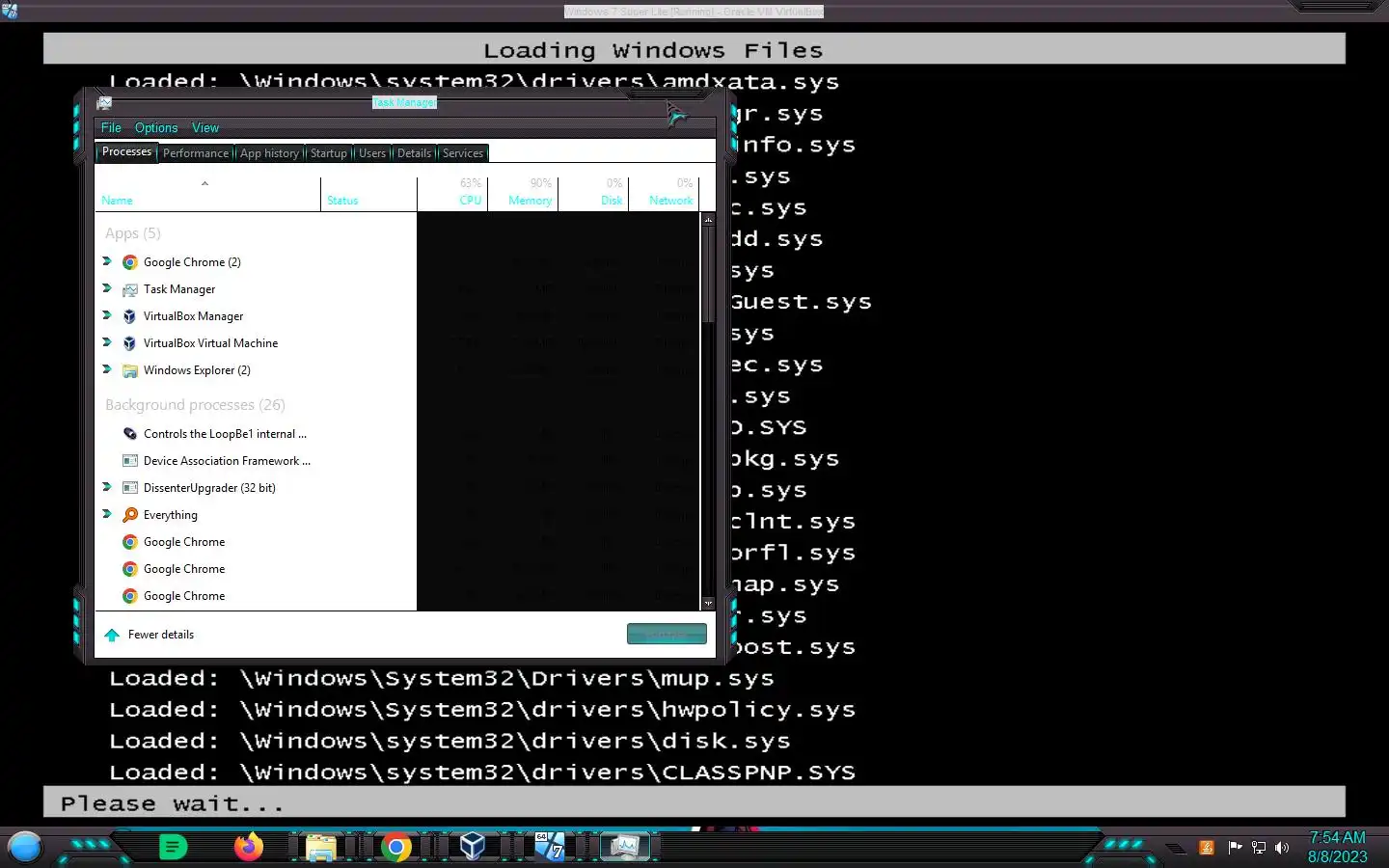
Task: Expand the VirtualBox Manager app row
Action: [x=107, y=315]
